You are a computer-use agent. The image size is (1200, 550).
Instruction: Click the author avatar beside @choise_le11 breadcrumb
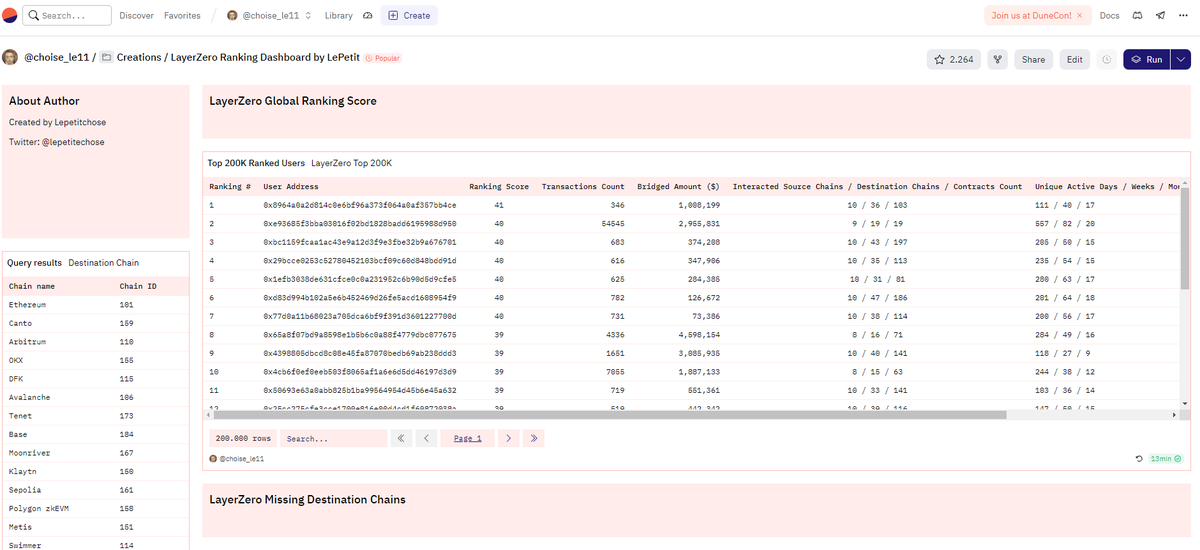(10, 57)
